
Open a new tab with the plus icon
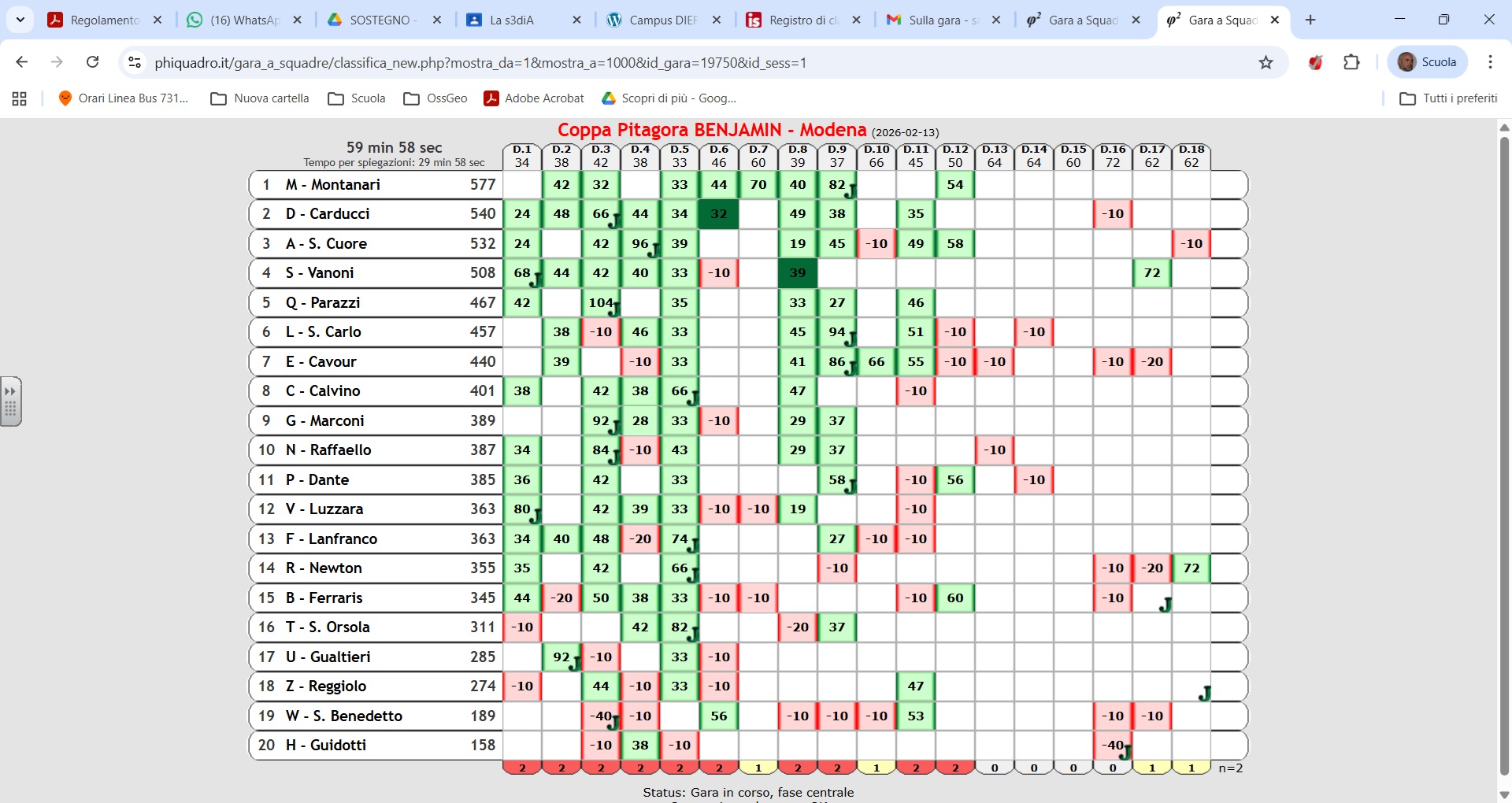(1310, 20)
